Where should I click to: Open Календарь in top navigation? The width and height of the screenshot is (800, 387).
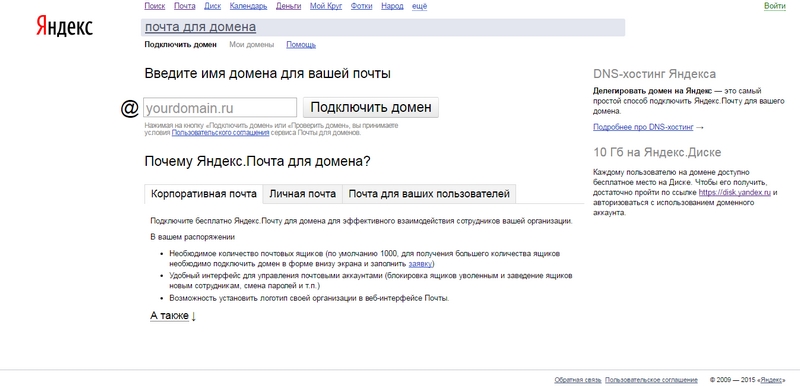pyautogui.click(x=248, y=6)
